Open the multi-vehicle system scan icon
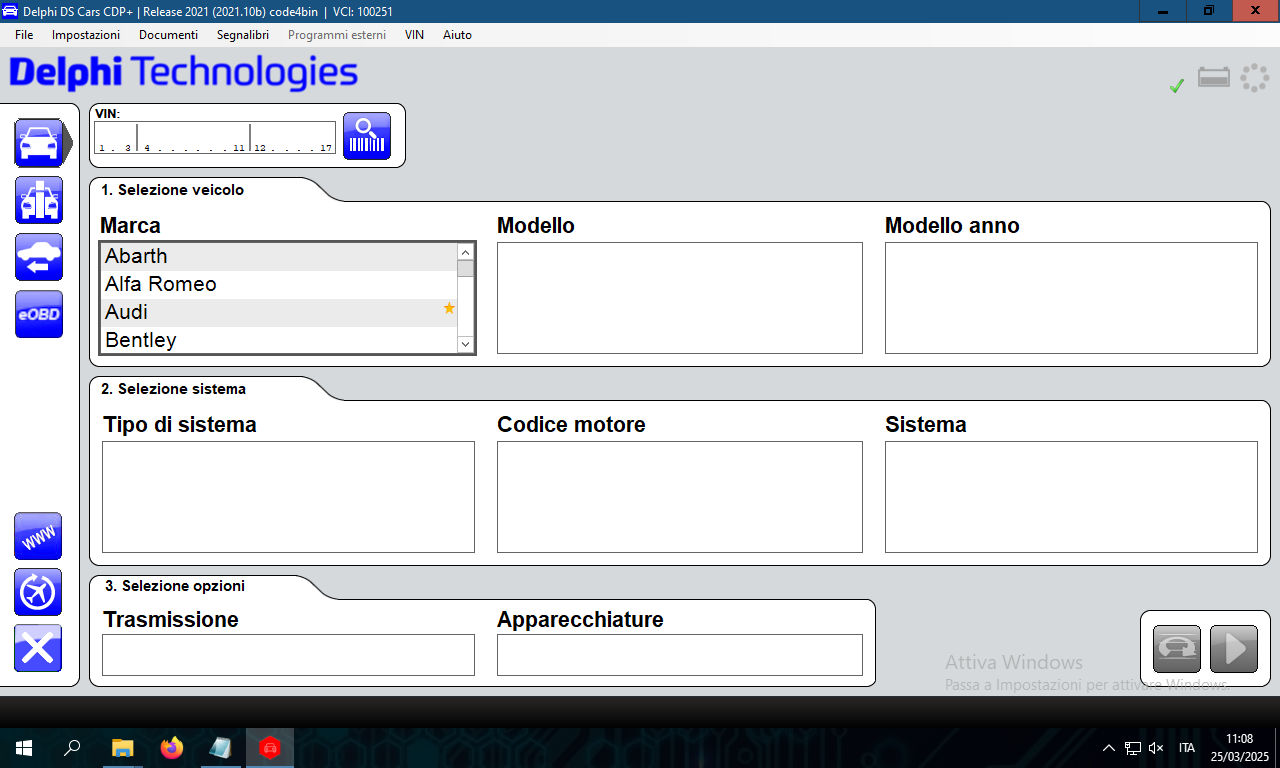 (x=39, y=200)
